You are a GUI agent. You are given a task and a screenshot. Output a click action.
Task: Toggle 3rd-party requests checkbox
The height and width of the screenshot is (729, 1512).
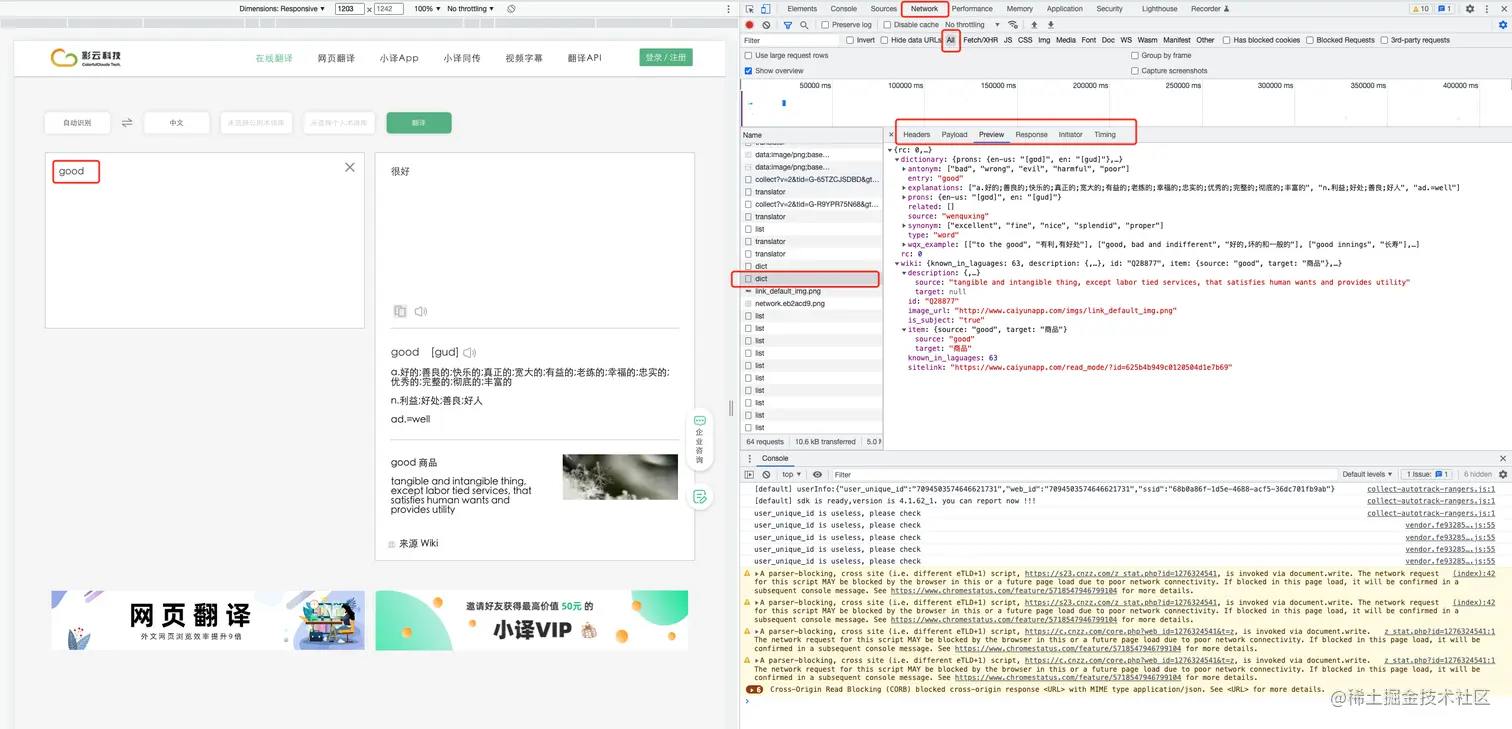click(1384, 40)
